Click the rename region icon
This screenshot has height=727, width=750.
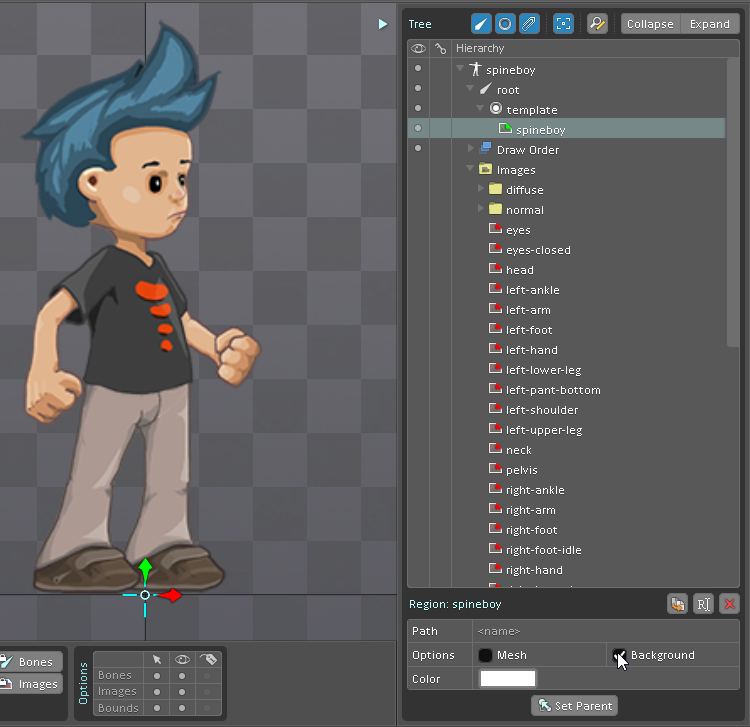click(x=704, y=604)
